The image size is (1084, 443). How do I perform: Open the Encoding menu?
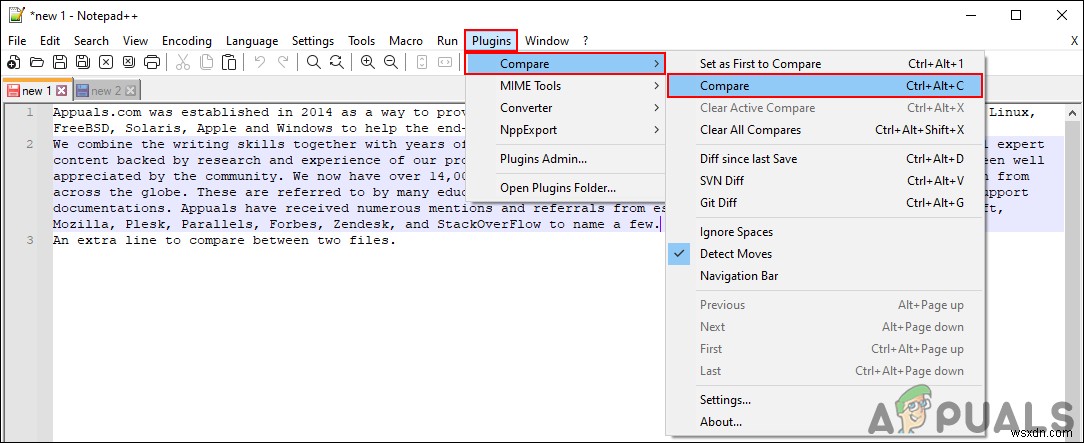pyautogui.click(x=187, y=41)
